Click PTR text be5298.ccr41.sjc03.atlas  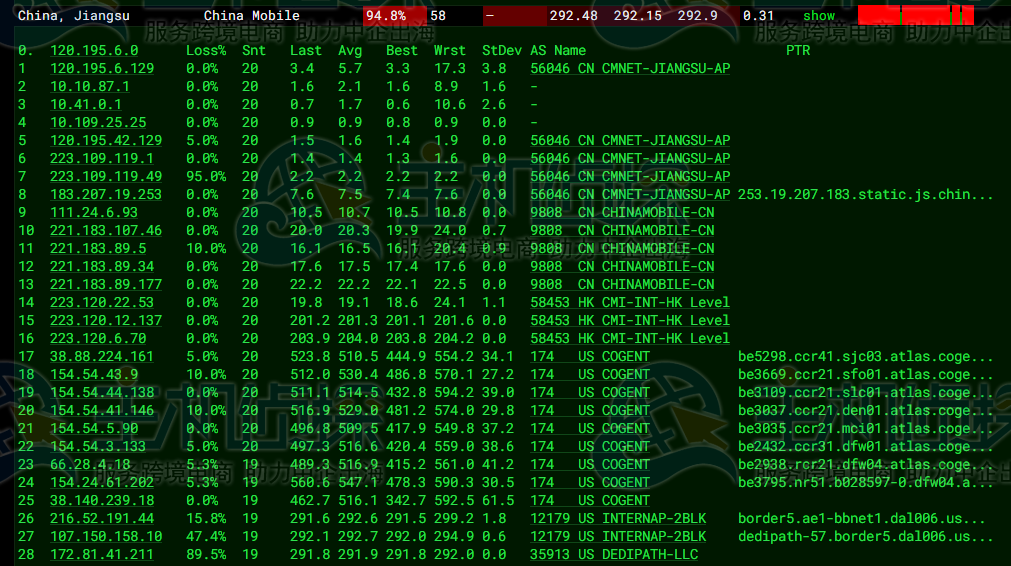click(865, 356)
